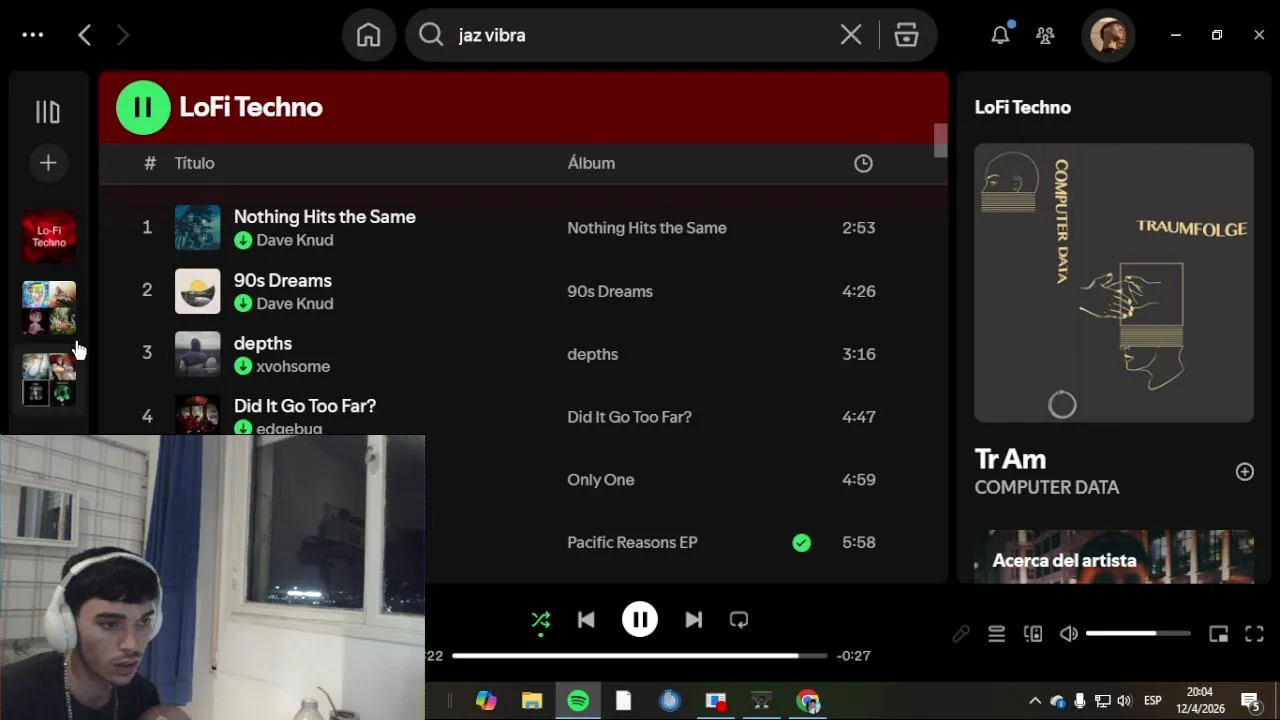Click the downloaded indicator beside xvohsome
This screenshot has width=1280, height=720.
(242, 367)
